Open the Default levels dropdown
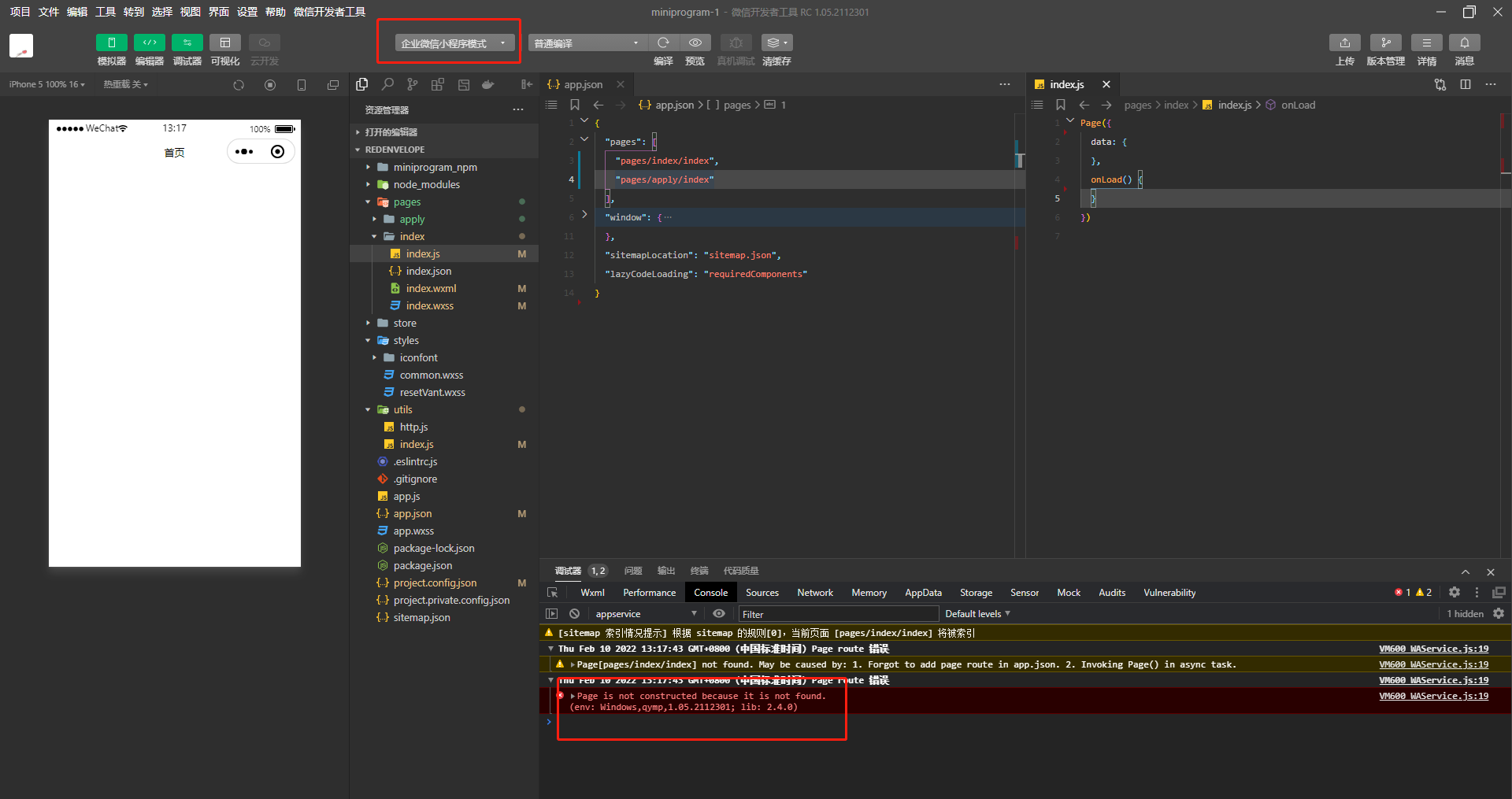Screen dimensions: 1512x799 pyautogui.click(x=977, y=614)
